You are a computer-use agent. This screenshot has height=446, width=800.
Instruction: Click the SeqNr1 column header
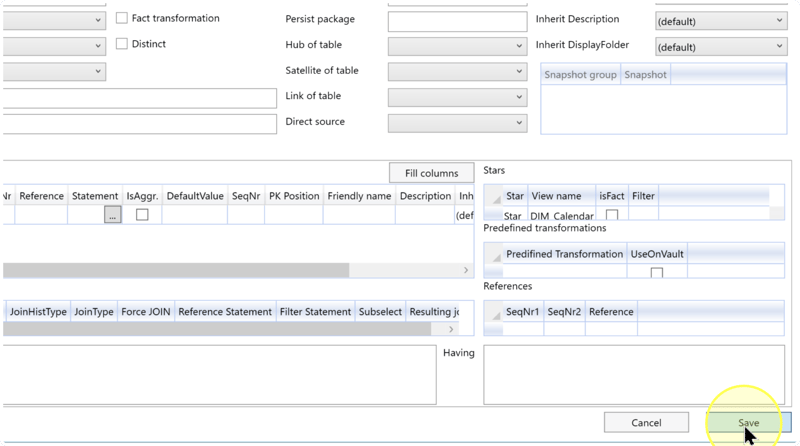(x=522, y=312)
